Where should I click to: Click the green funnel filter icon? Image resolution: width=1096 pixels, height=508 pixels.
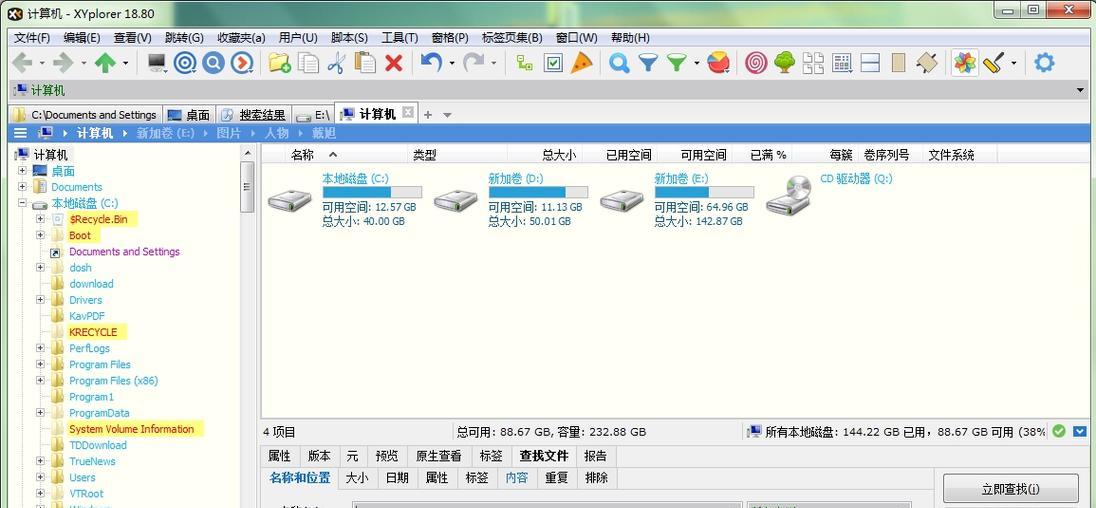point(677,63)
